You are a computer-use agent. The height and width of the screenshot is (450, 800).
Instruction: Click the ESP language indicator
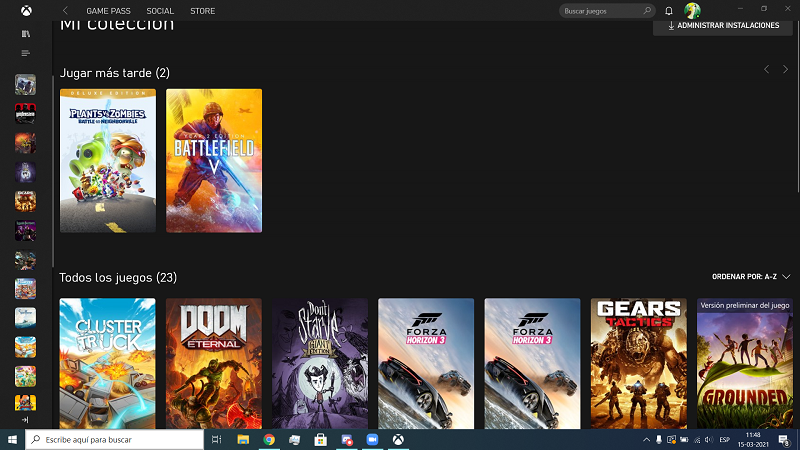pyautogui.click(x=724, y=440)
